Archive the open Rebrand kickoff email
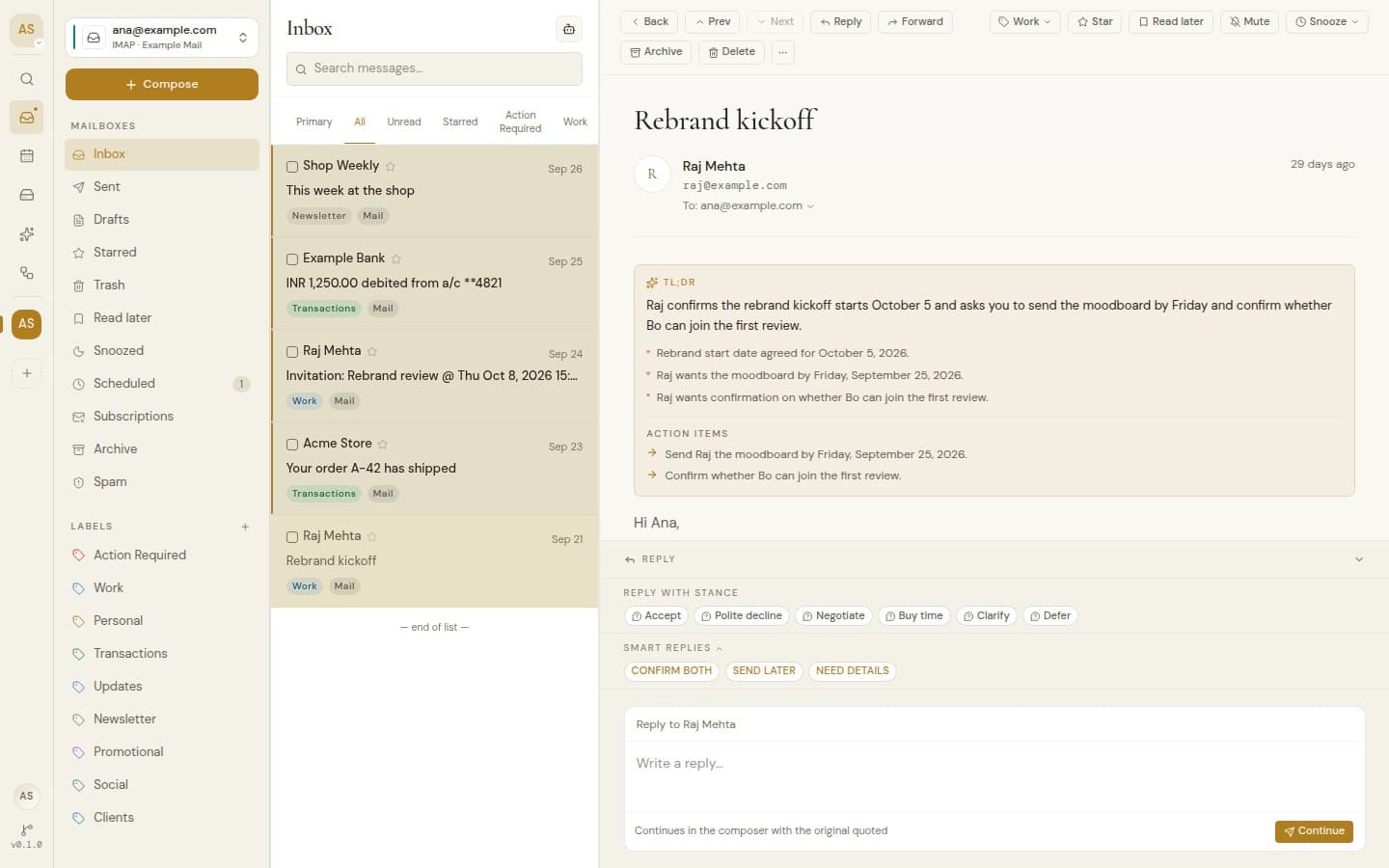This screenshot has height=868, width=1389. (x=656, y=52)
